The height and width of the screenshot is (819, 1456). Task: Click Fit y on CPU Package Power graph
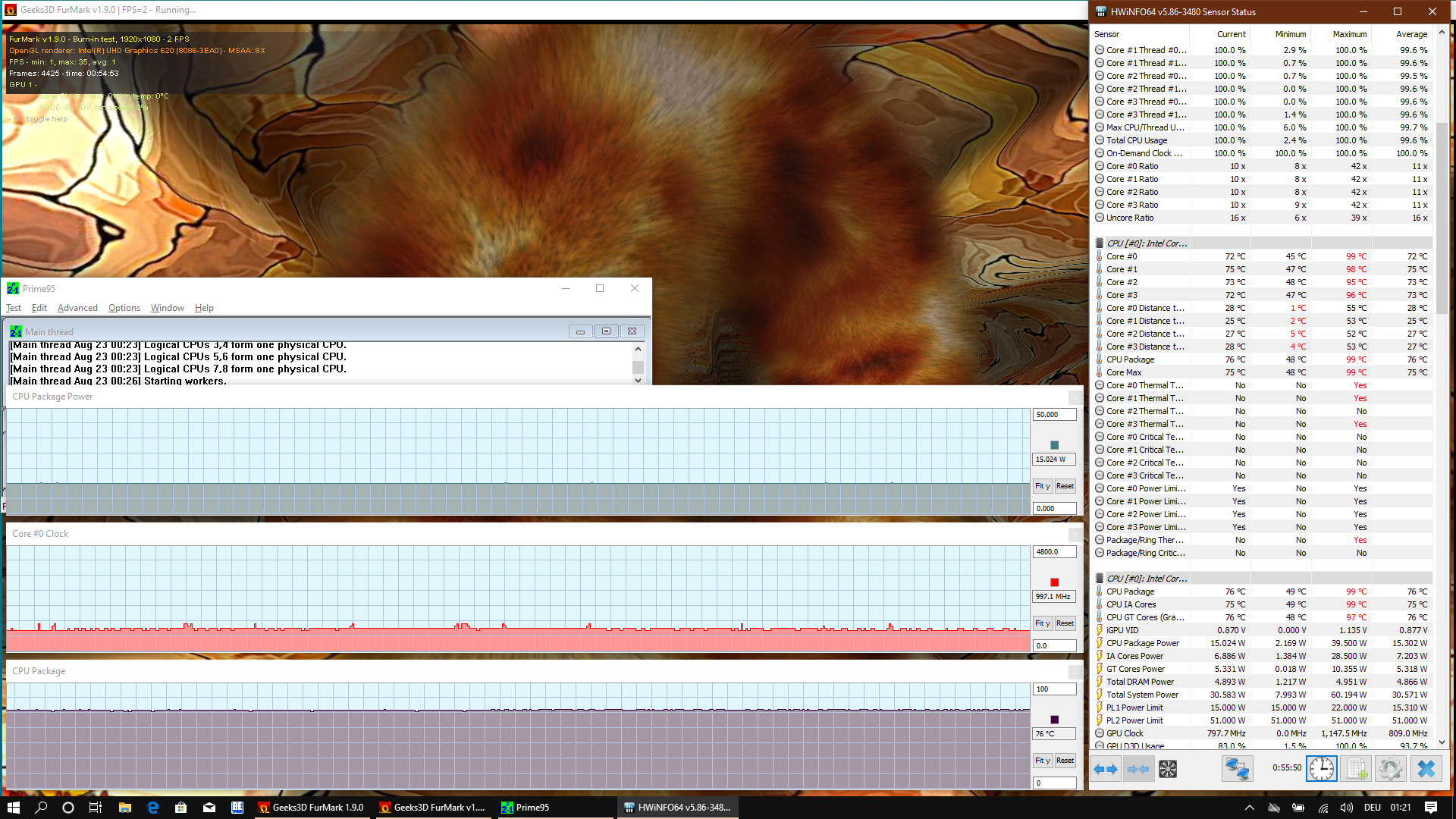[x=1043, y=486]
